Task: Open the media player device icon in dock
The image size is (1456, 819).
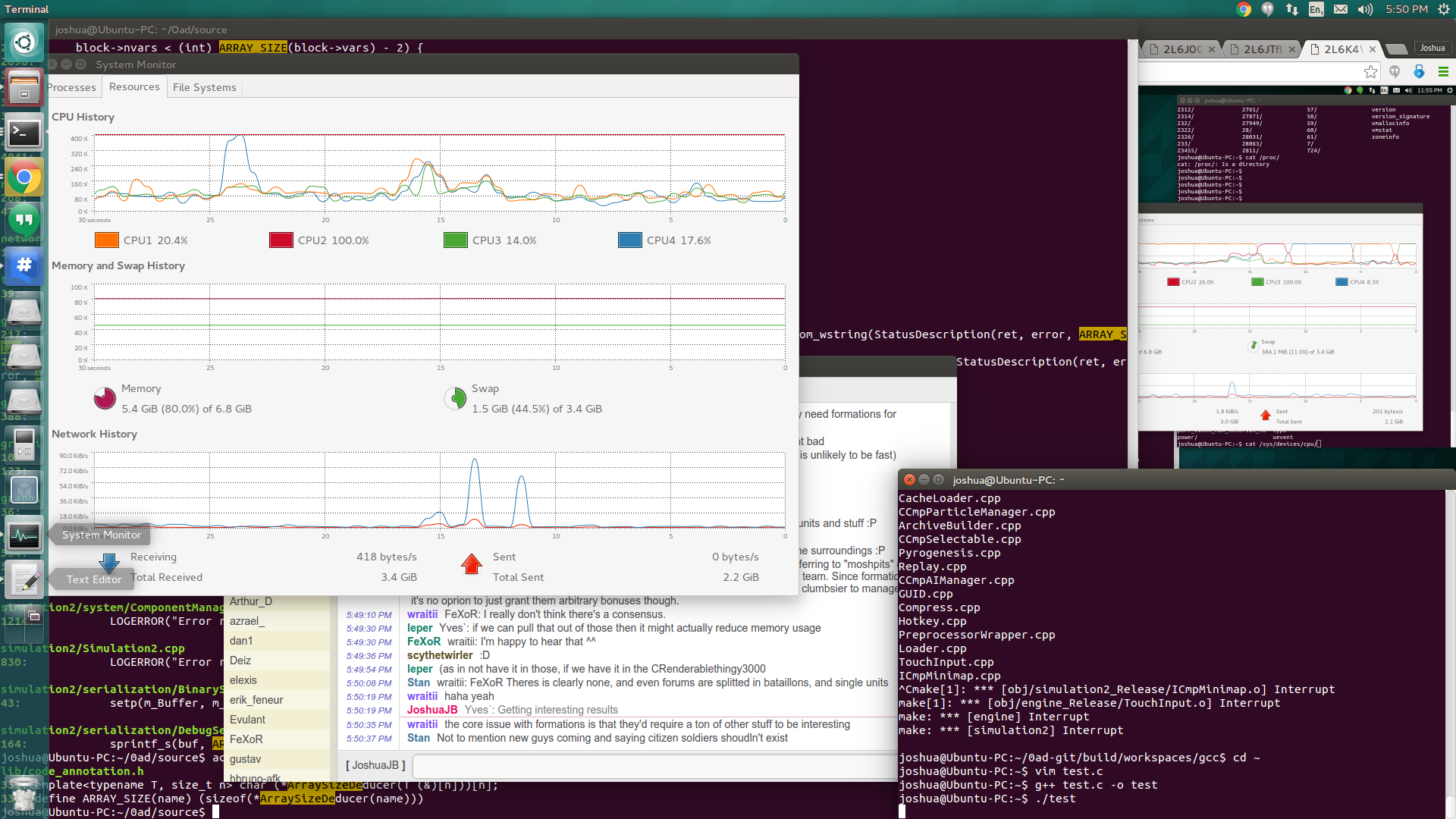Action: 24,445
